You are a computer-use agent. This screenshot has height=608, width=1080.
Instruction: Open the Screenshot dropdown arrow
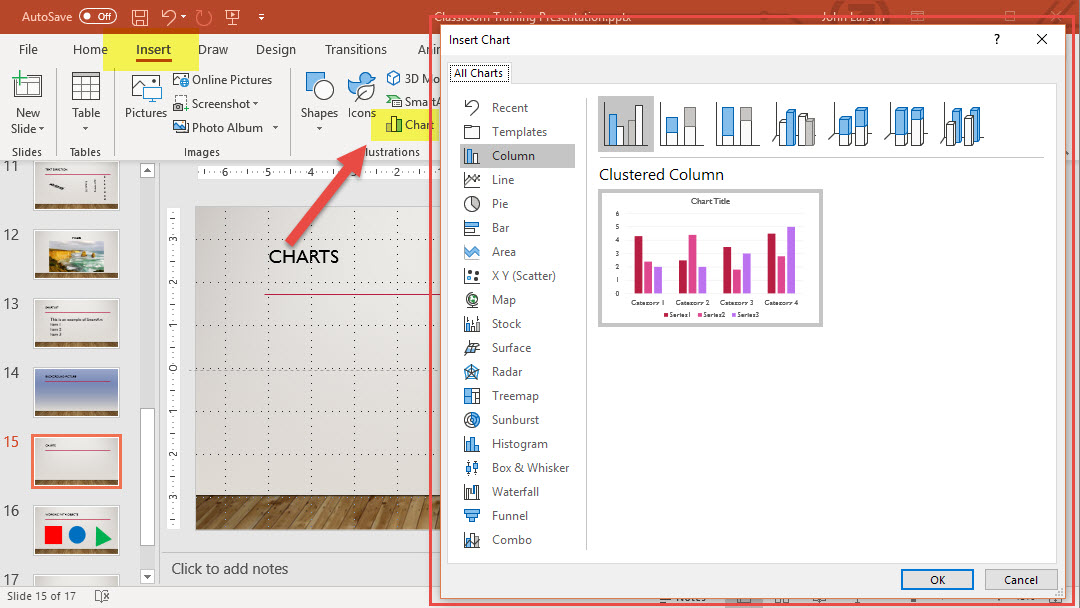[x=256, y=104]
